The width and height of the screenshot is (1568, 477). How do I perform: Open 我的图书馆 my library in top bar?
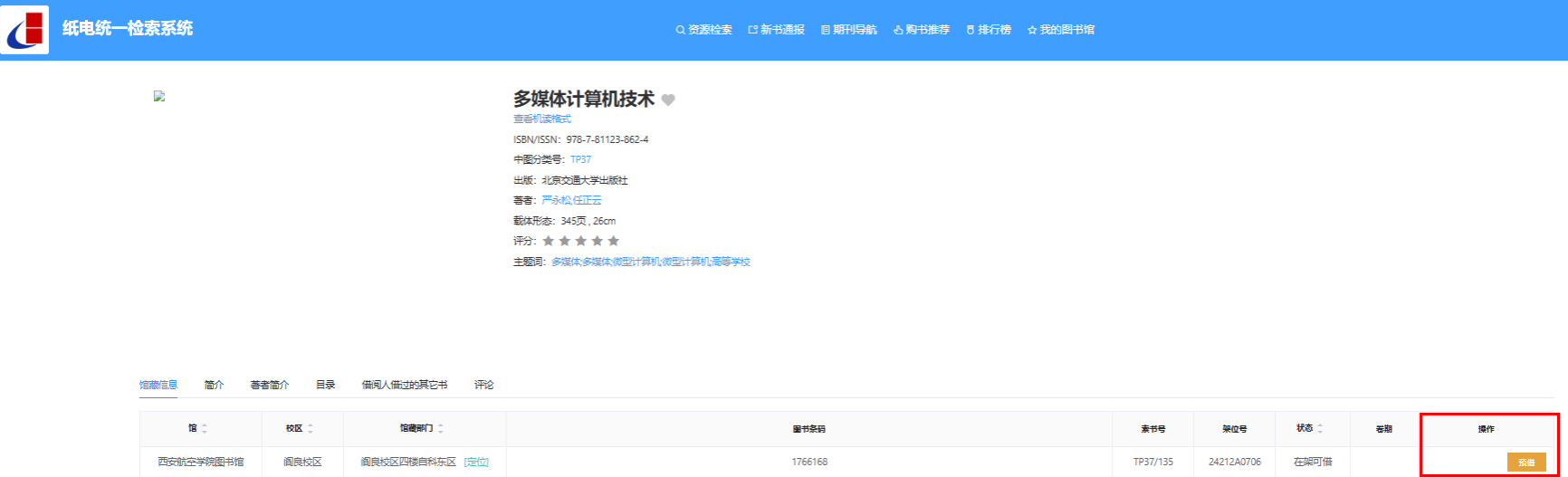point(1060,30)
